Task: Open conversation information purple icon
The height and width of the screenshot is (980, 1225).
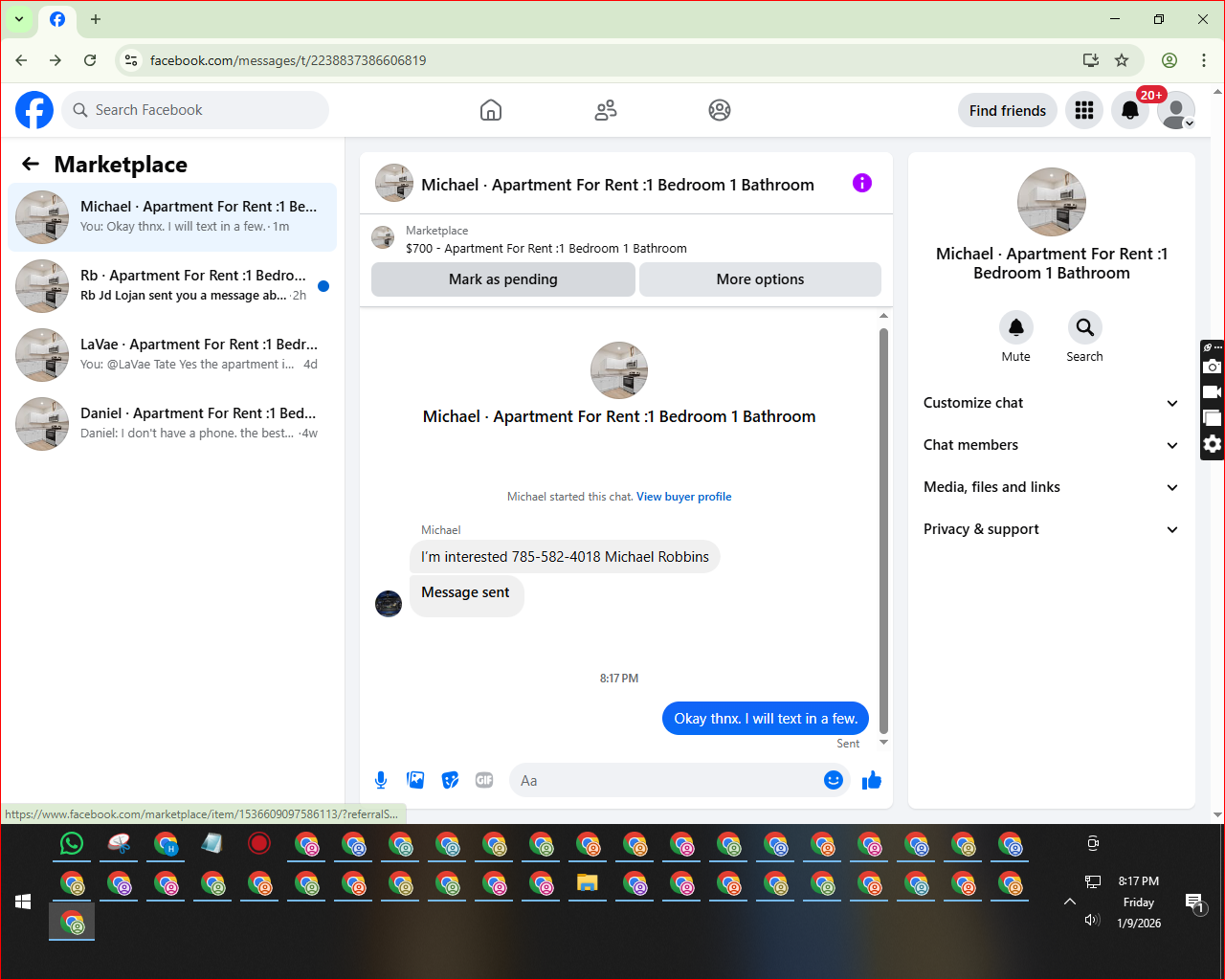Action: click(x=862, y=183)
